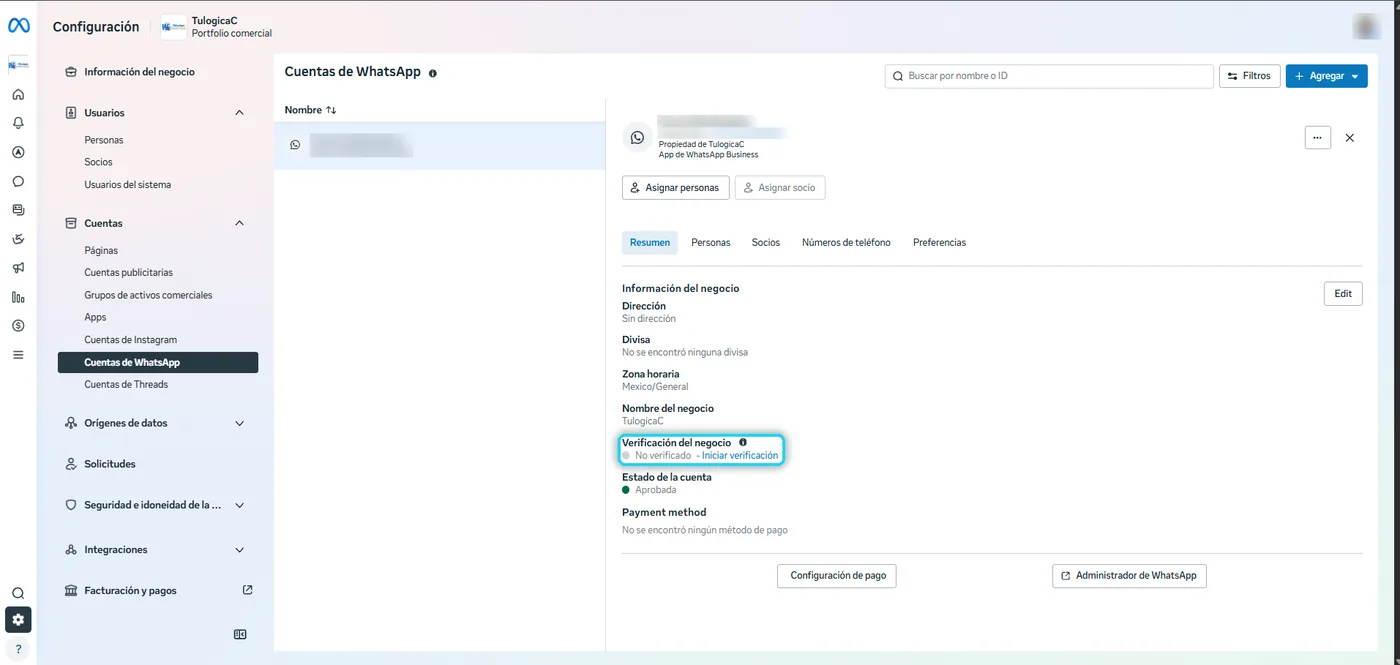Sort accounts by Nombre arrows
The image size is (1400, 665).
coord(331,110)
